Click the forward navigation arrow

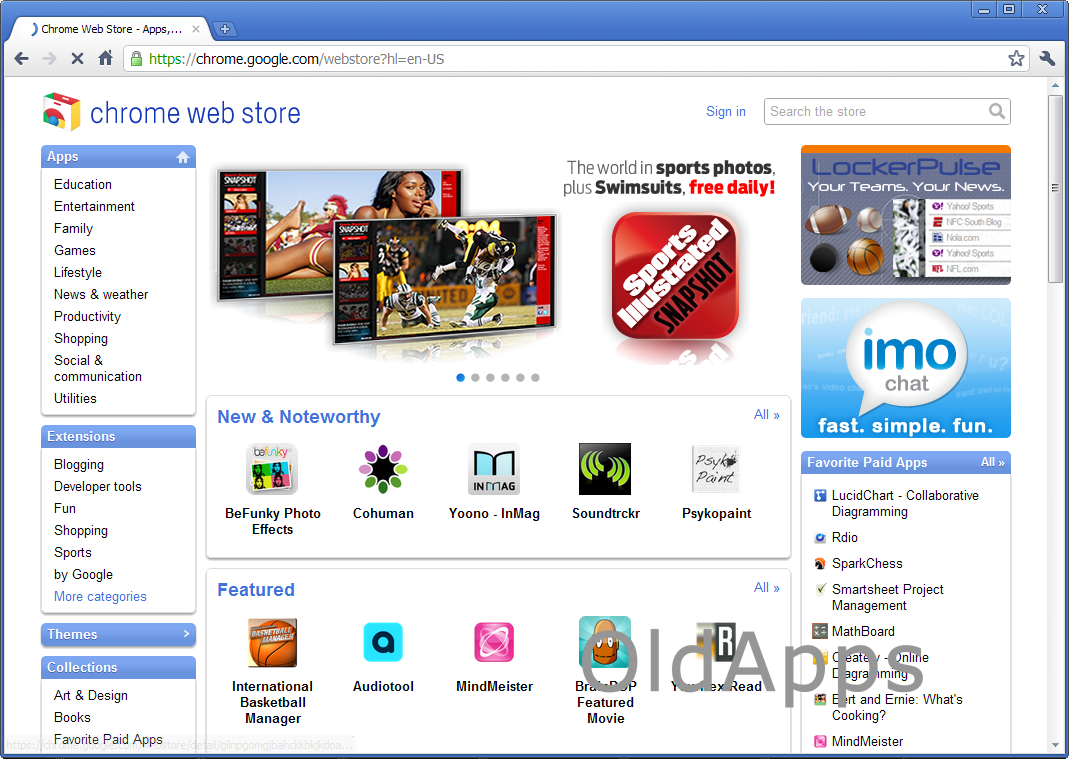pos(49,59)
